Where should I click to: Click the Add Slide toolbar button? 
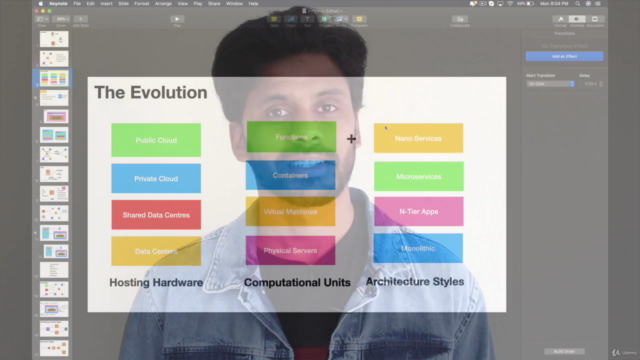pos(80,19)
